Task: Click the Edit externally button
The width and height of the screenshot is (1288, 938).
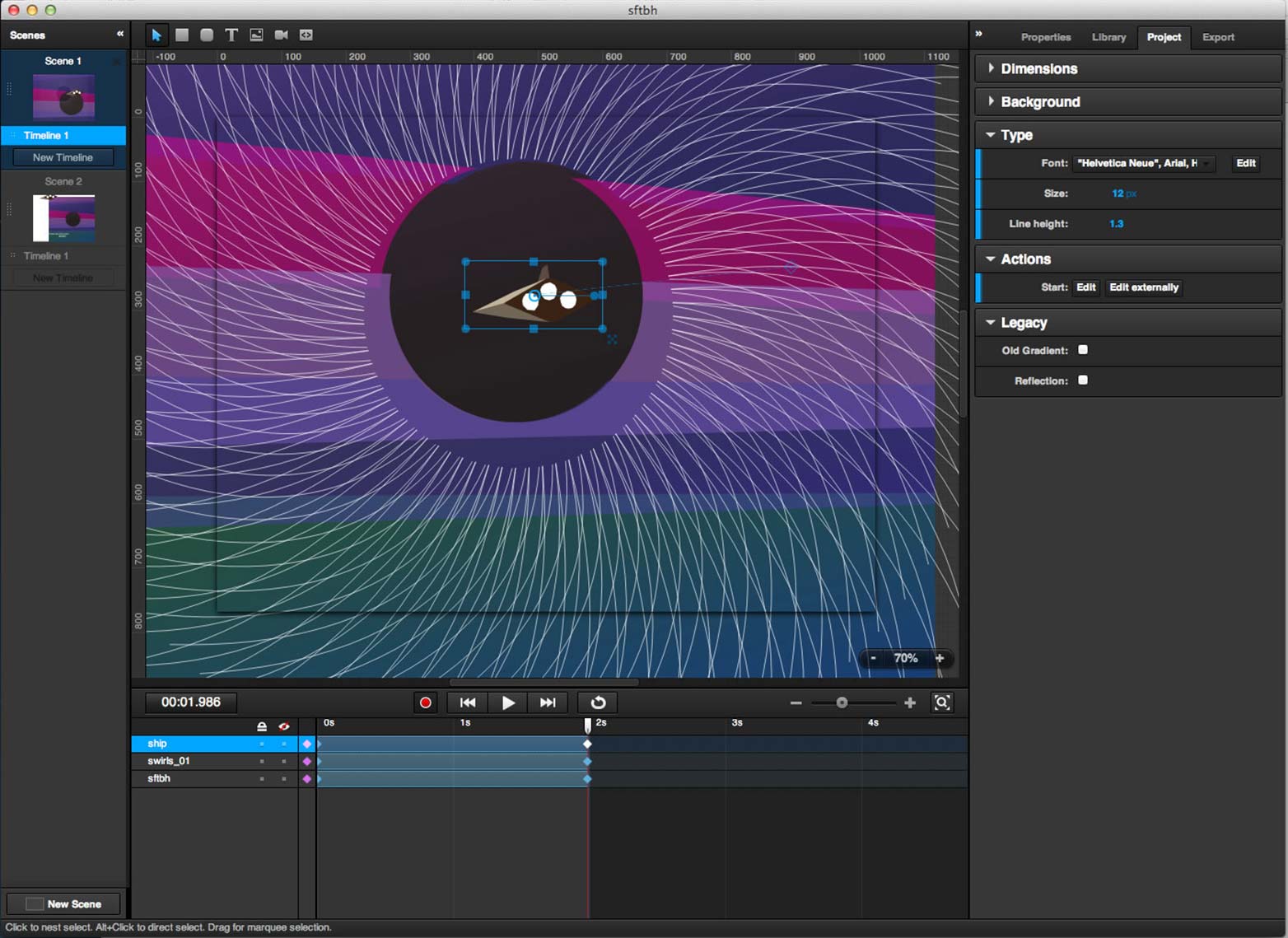Action: point(1144,287)
